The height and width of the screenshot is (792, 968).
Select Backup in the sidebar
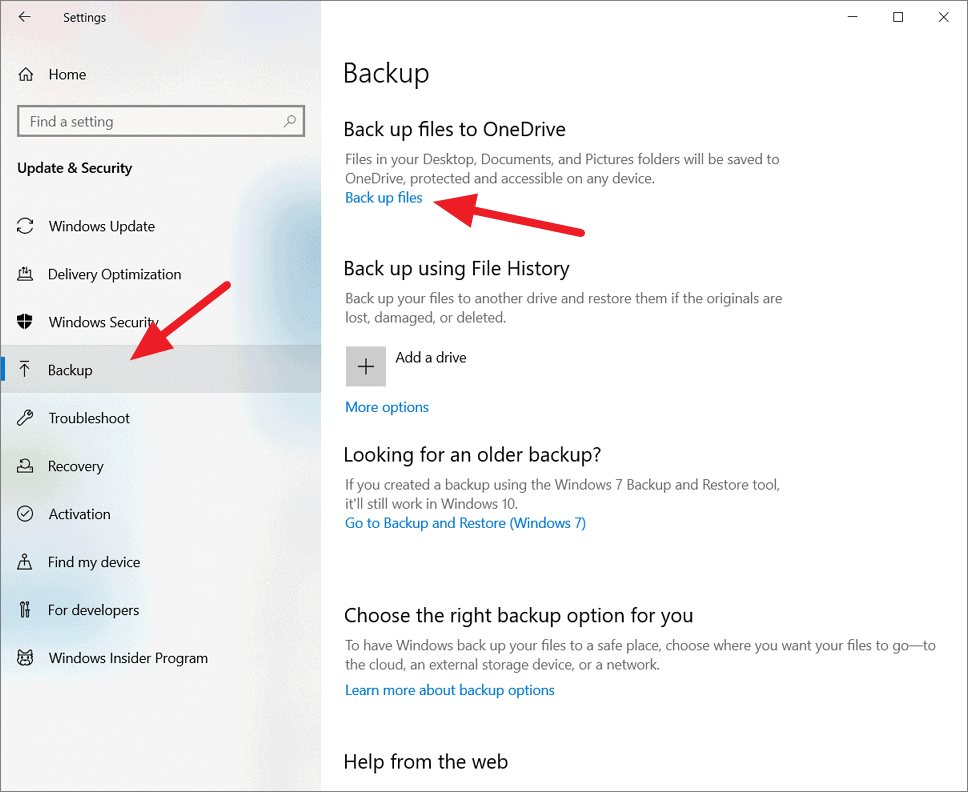[161, 370]
